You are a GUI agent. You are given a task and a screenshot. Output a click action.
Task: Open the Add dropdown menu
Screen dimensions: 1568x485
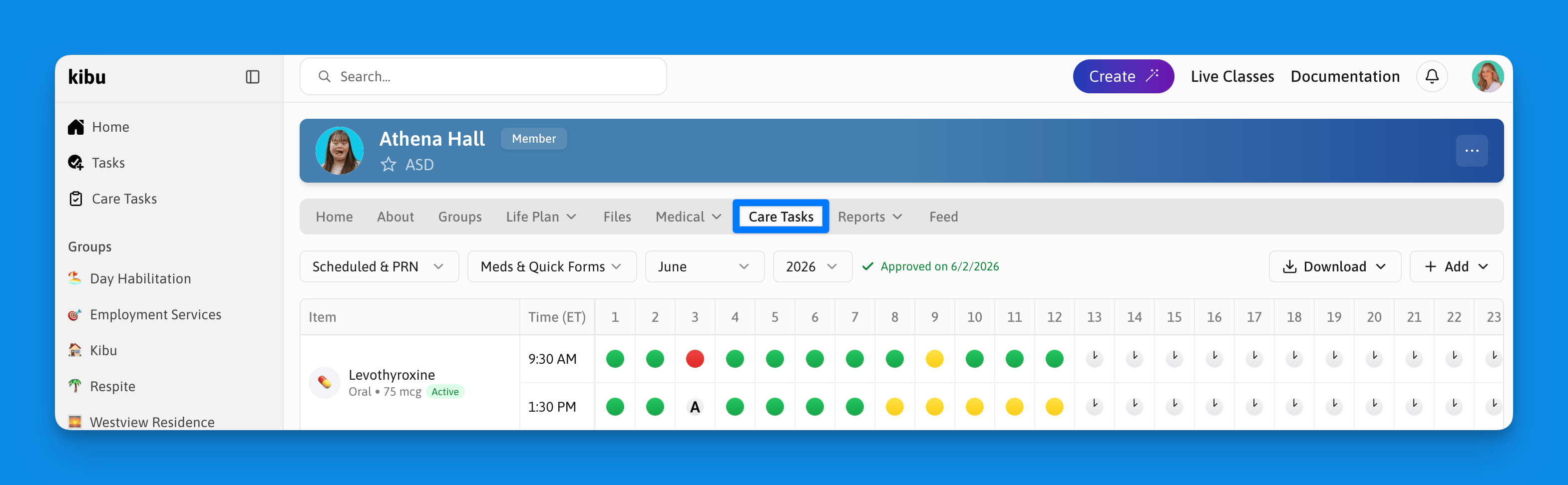pyautogui.click(x=1457, y=266)
